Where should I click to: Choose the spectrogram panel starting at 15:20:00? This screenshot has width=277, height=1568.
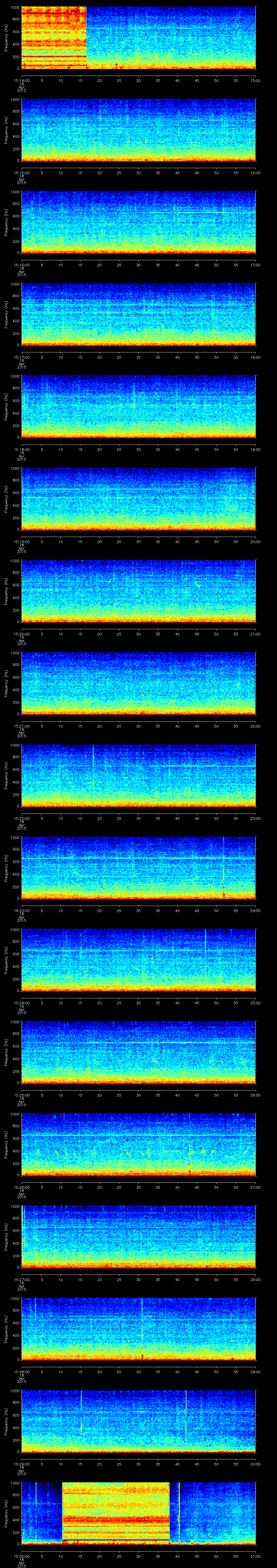139,591
